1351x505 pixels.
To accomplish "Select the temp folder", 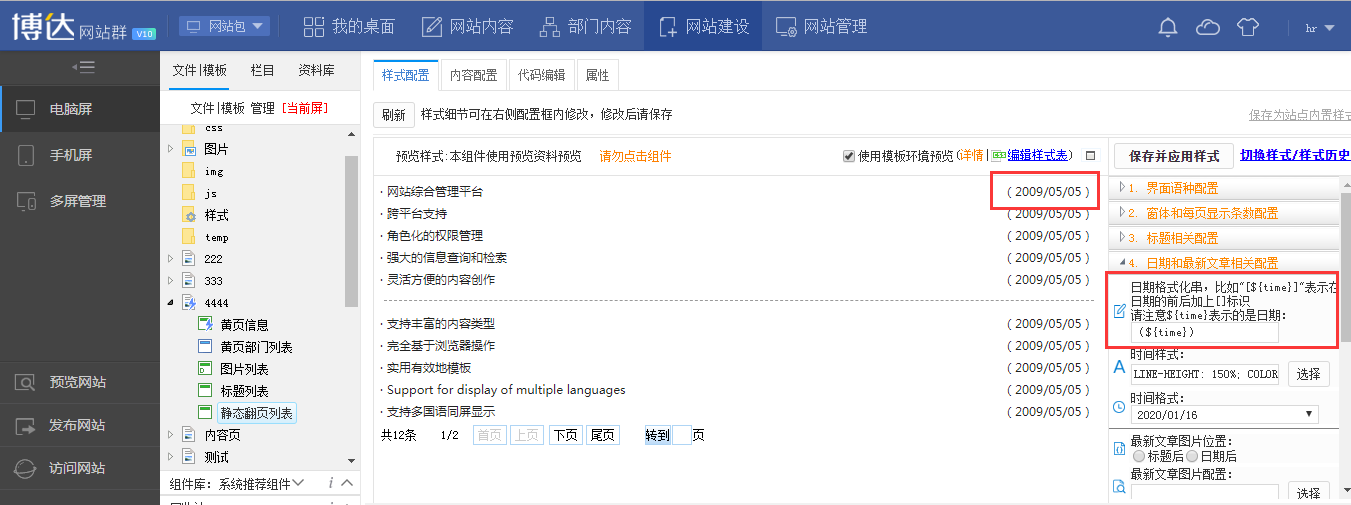I will point(216,238).
